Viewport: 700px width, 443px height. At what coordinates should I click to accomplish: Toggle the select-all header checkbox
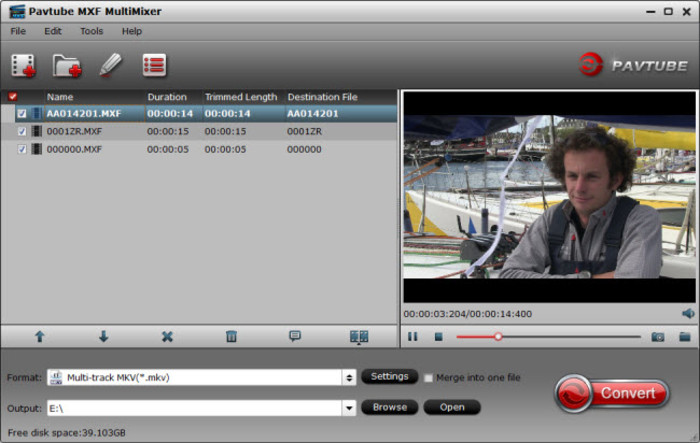pos(12,96)
